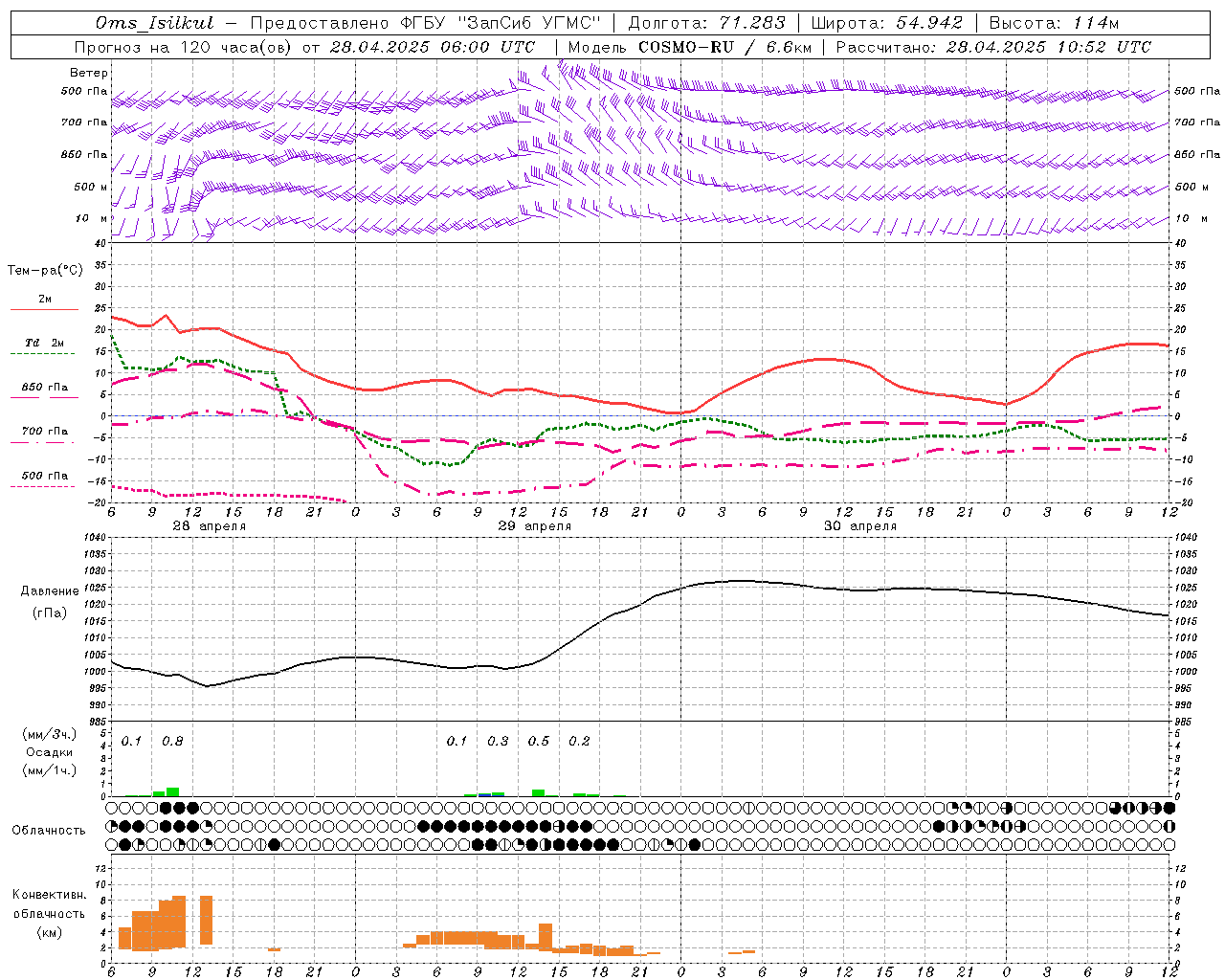The height and width of the screenshot is (980, 1225).
Task: Select the elevation text Высота: 114м
Action: click(x=1054, y=23)
